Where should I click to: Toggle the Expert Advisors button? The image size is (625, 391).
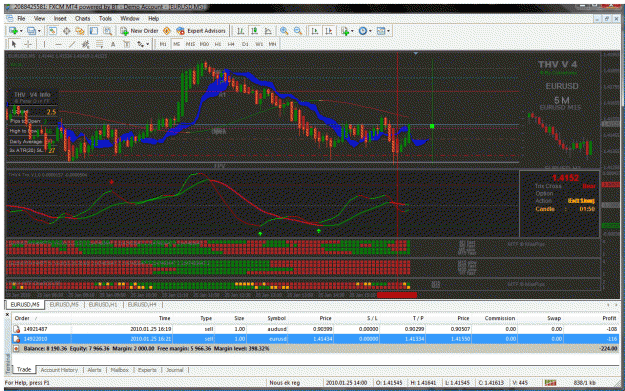201,31
